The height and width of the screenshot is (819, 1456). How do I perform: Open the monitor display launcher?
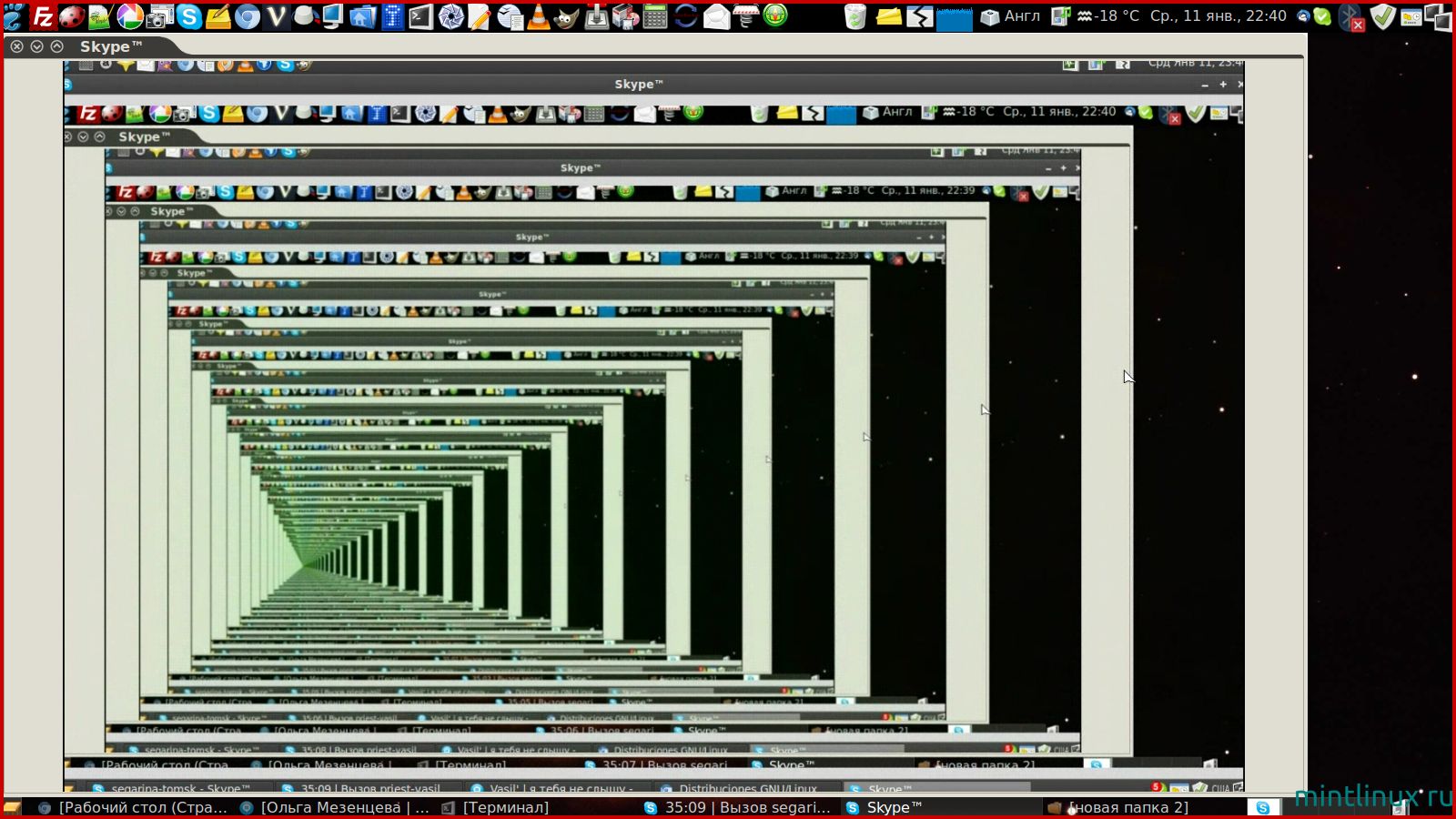pos(333,16)
